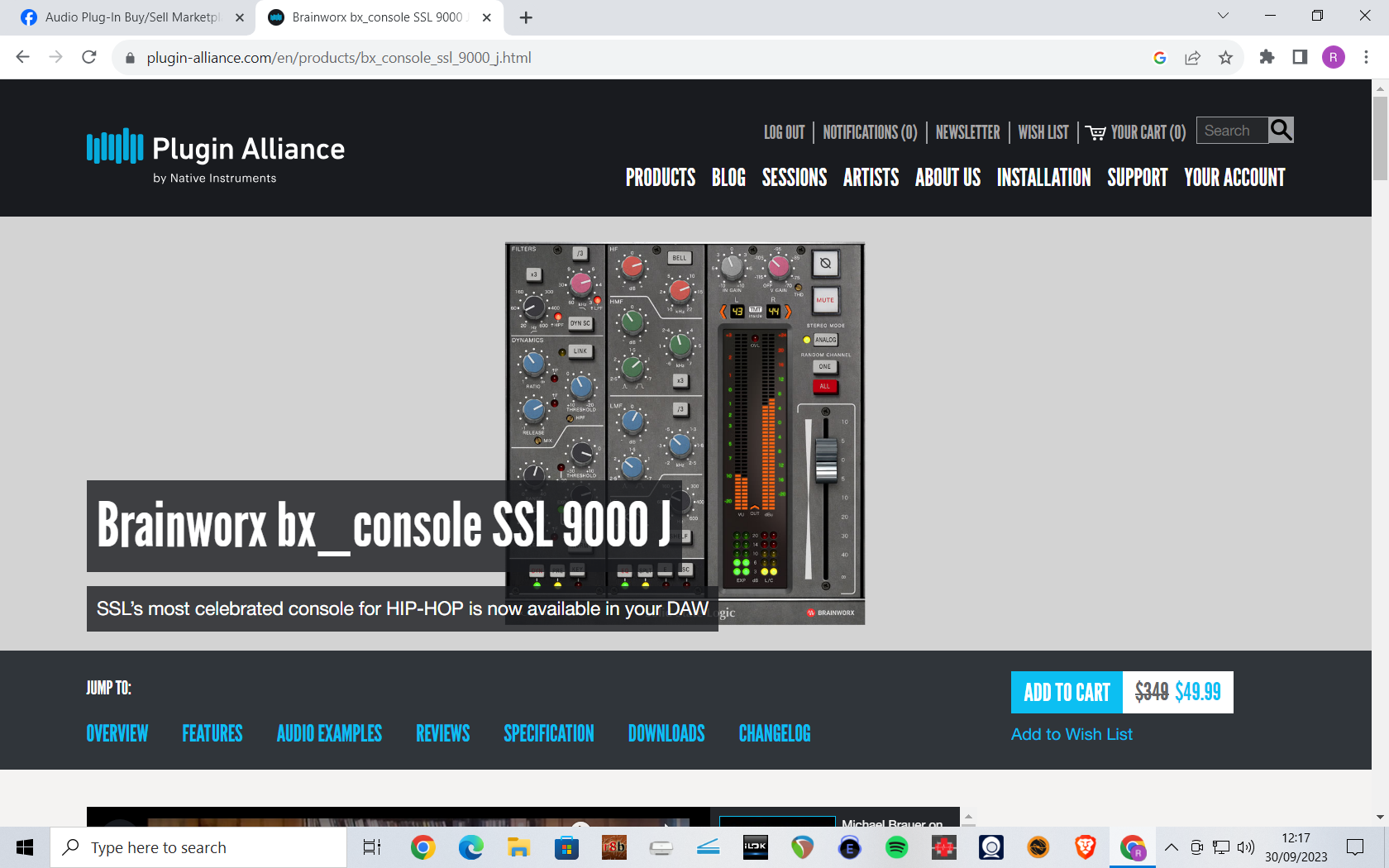Image resolution: width=1389 pixels, height=868 pixels.
Task: Open the ABOUT US menu item
Action: 947,178
